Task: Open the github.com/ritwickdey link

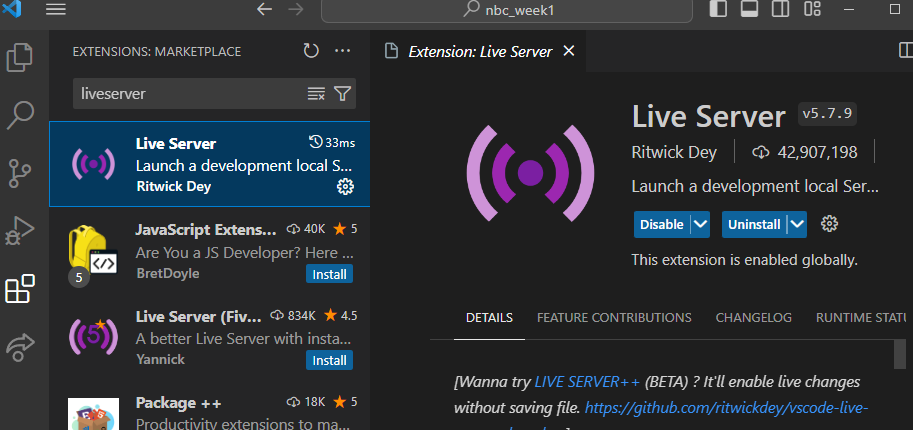Action: click(x=727, y=408)
